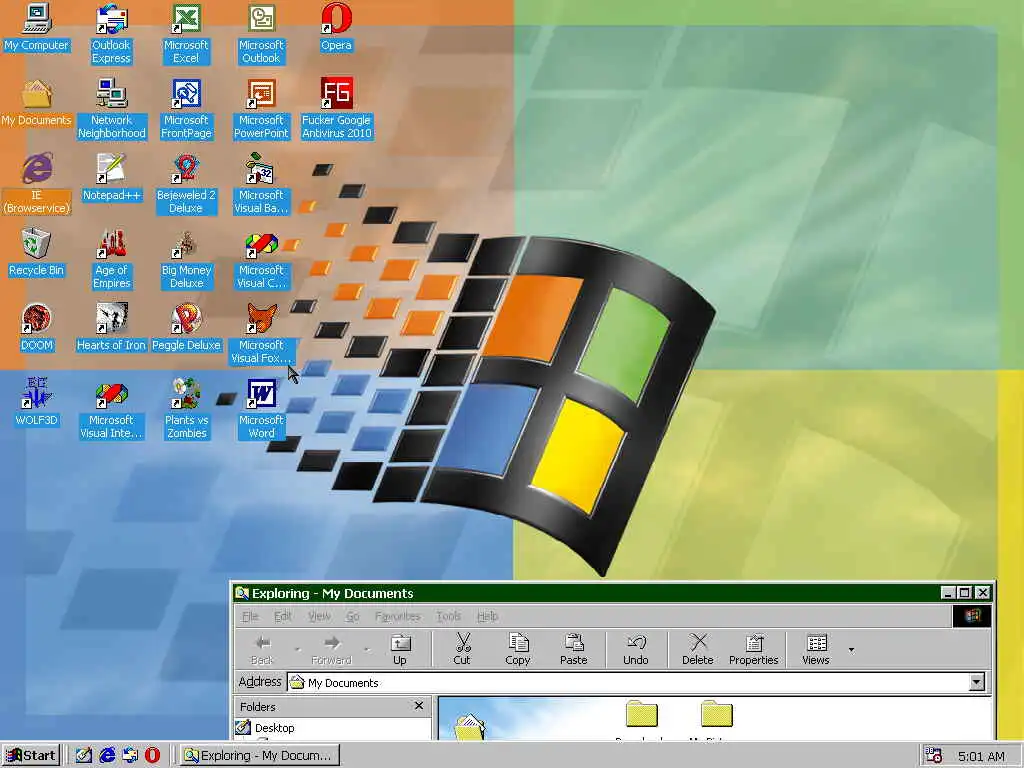This screenshot has height=768, width=1024.
Task: Open the View menu in Explorer
Action: click(x=319, y=616)
